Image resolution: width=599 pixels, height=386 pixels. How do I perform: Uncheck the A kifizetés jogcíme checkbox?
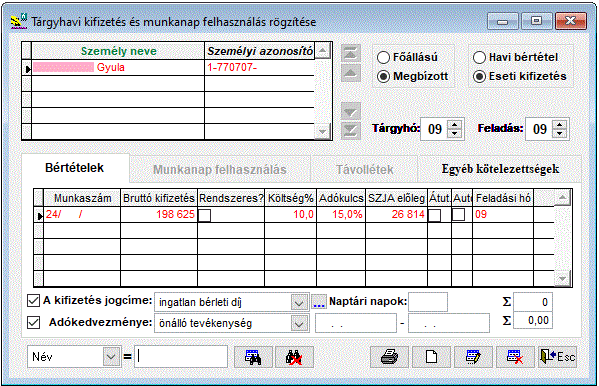coord(33,301)
